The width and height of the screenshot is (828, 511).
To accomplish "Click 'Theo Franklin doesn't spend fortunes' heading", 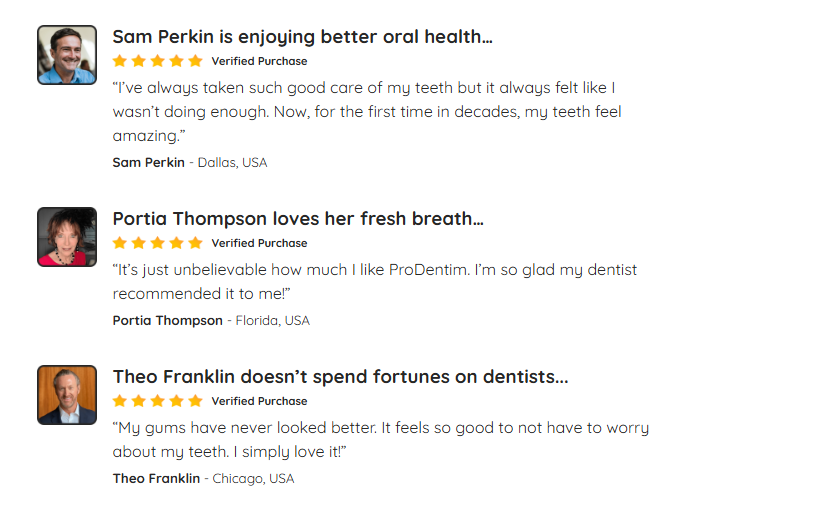I will point(340,377).
